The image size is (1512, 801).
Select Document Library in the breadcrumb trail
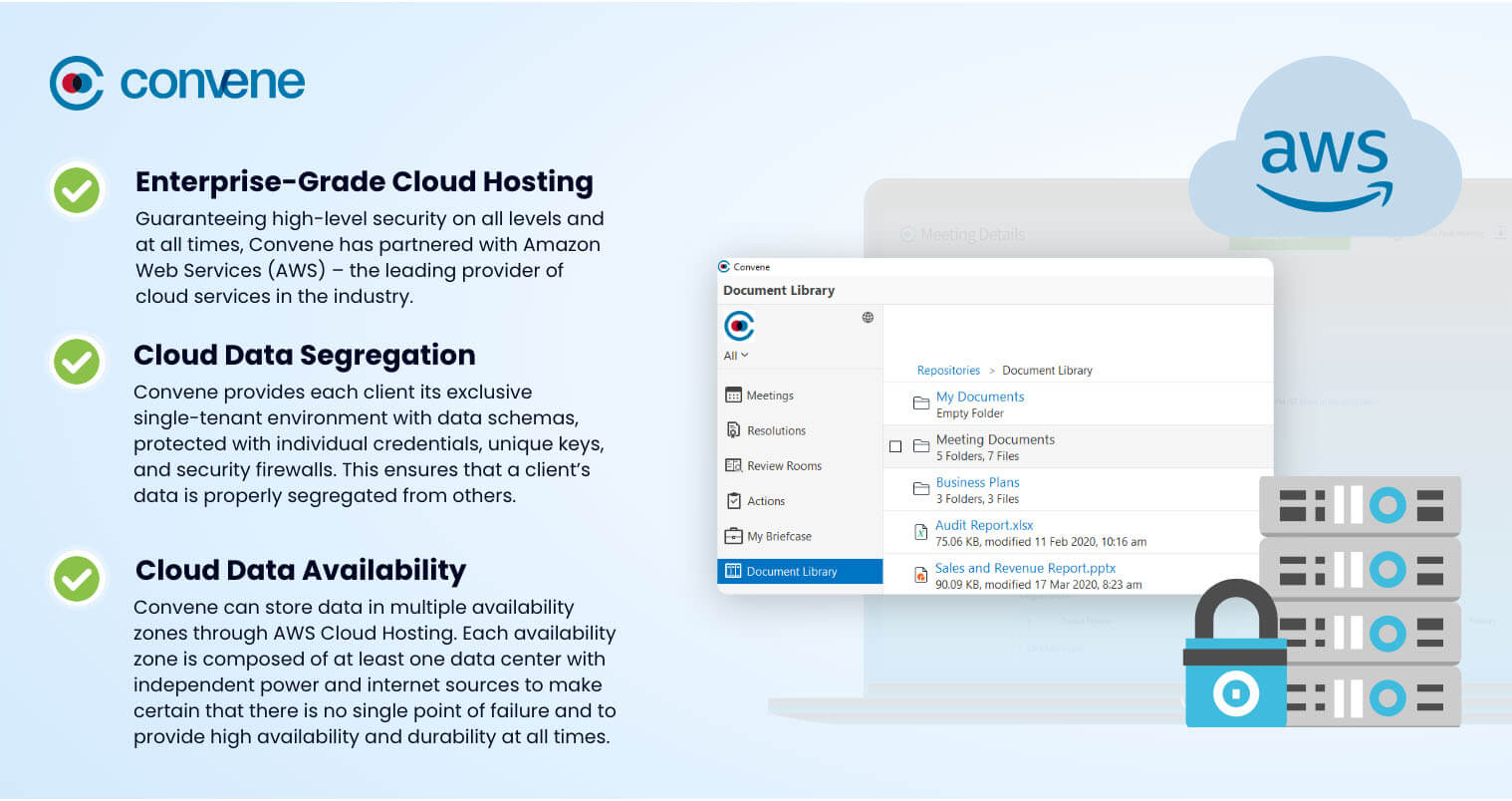tap(1047, 370)
